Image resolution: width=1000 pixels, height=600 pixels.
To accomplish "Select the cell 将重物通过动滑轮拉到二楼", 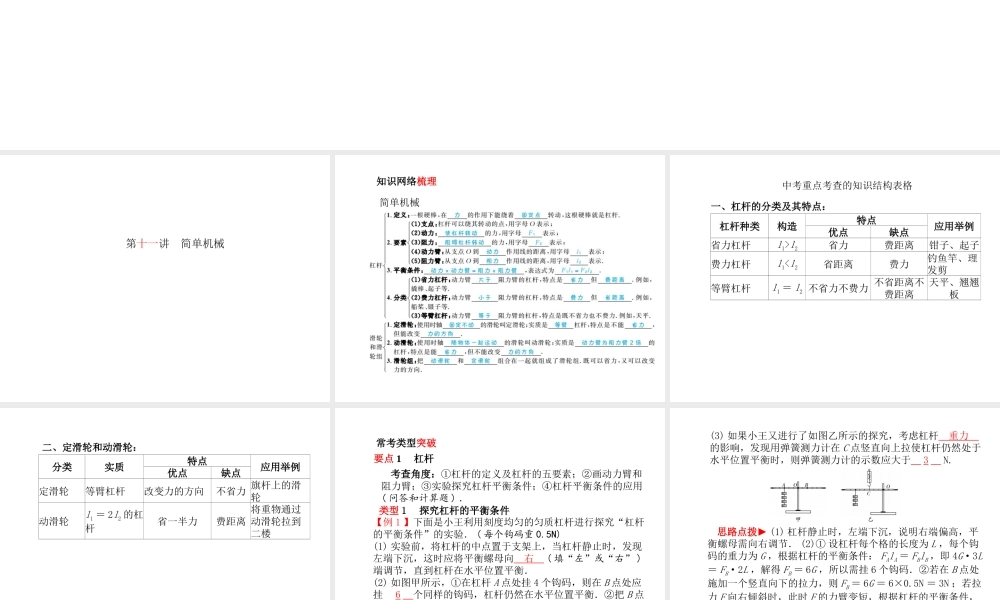I will [x=280, y=521].
